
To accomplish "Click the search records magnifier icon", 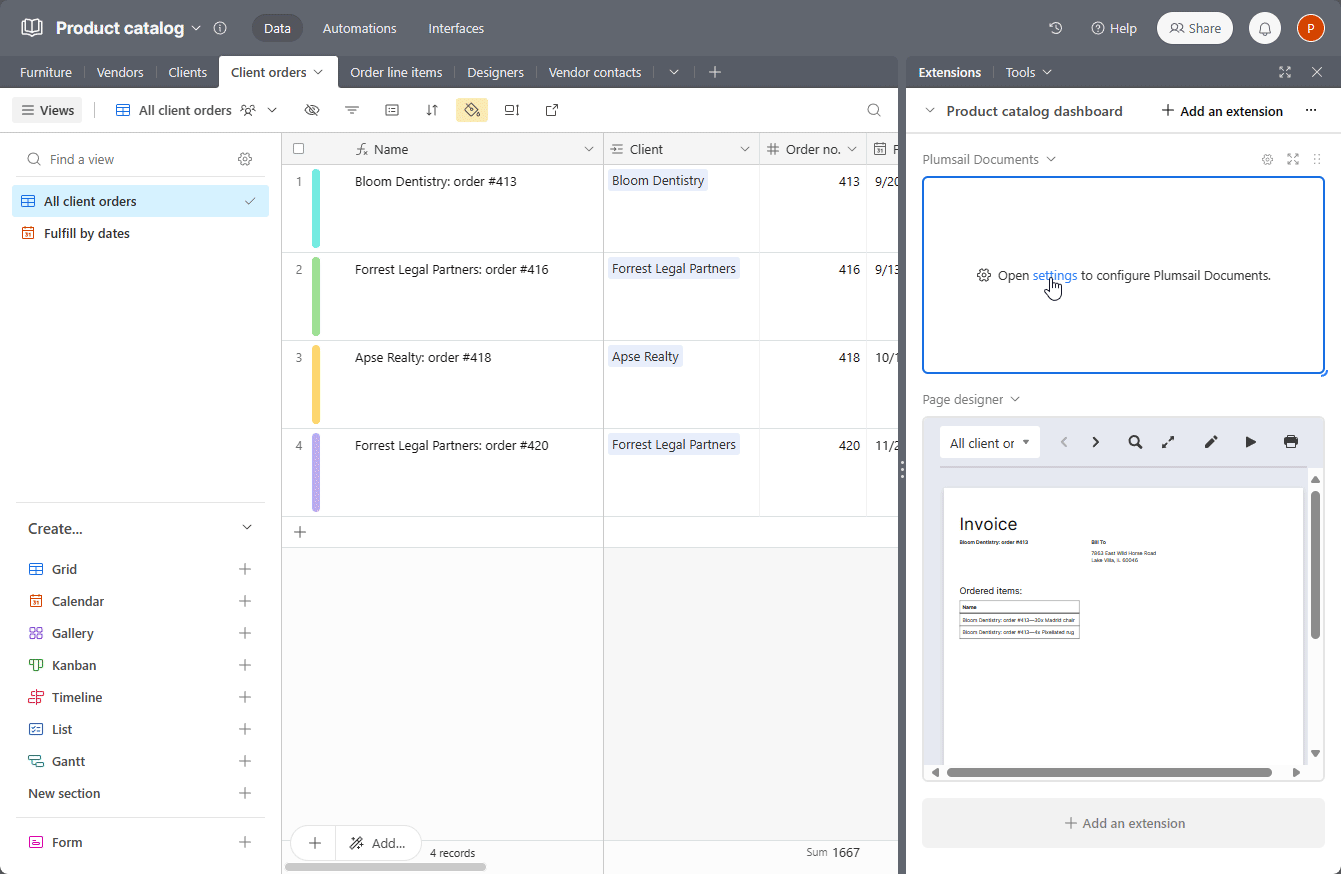I will (x=874, y=110).
